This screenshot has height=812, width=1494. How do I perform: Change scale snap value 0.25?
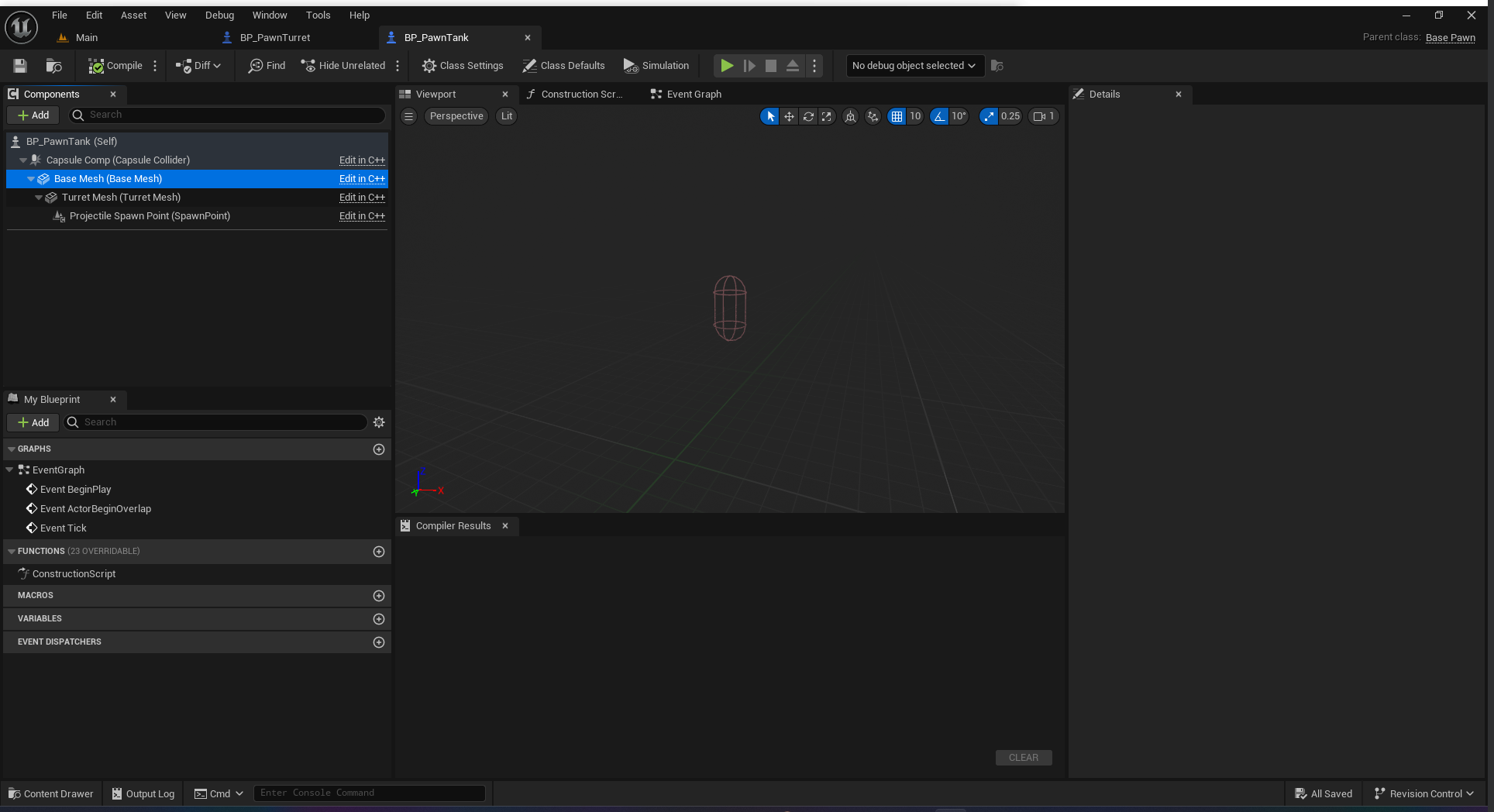[x=1010, y=116]
